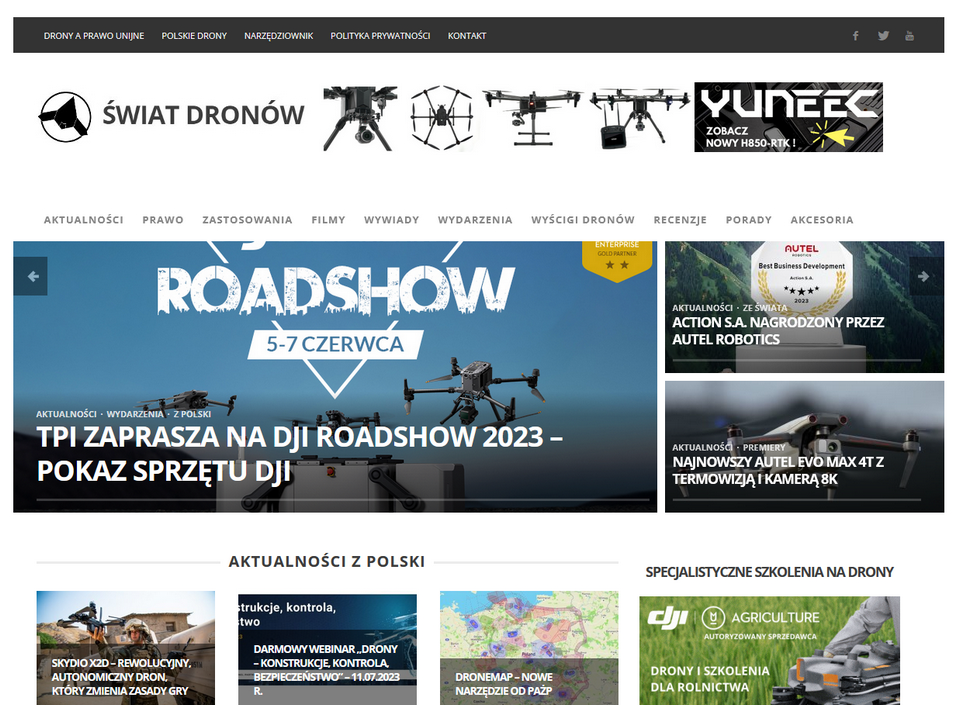Click Aktualności tag on Autel EVO article
The image size is (960, 705).
click(x=702, y=447)
